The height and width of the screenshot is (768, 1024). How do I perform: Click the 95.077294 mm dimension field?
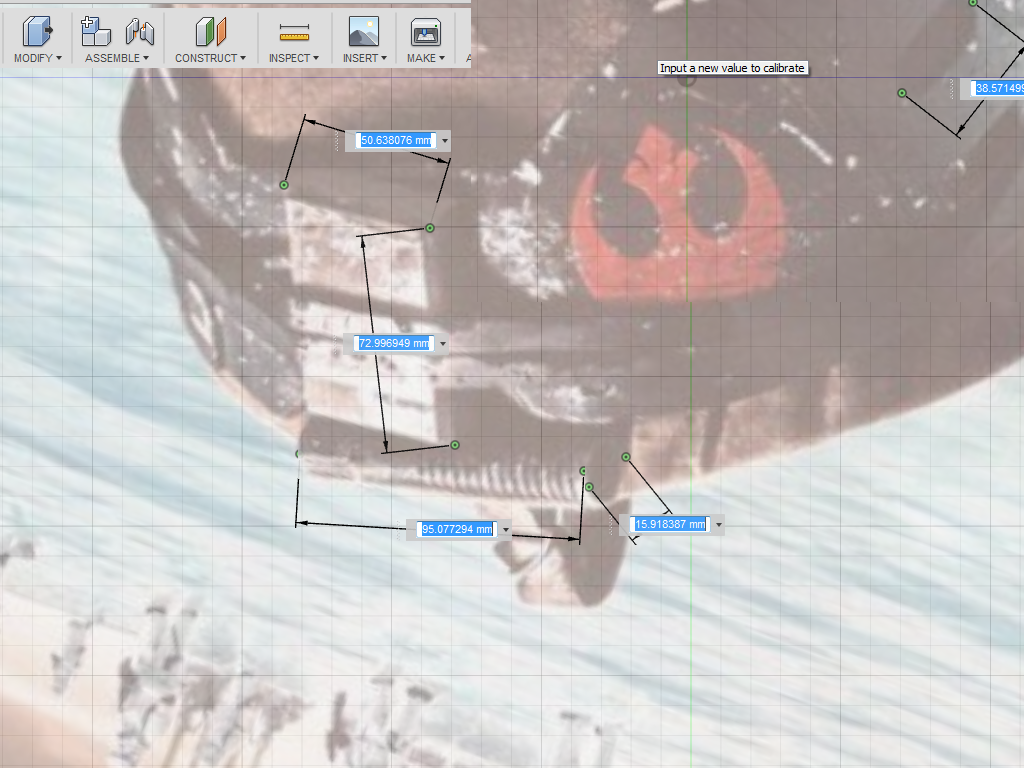click(x=457, y=529)
